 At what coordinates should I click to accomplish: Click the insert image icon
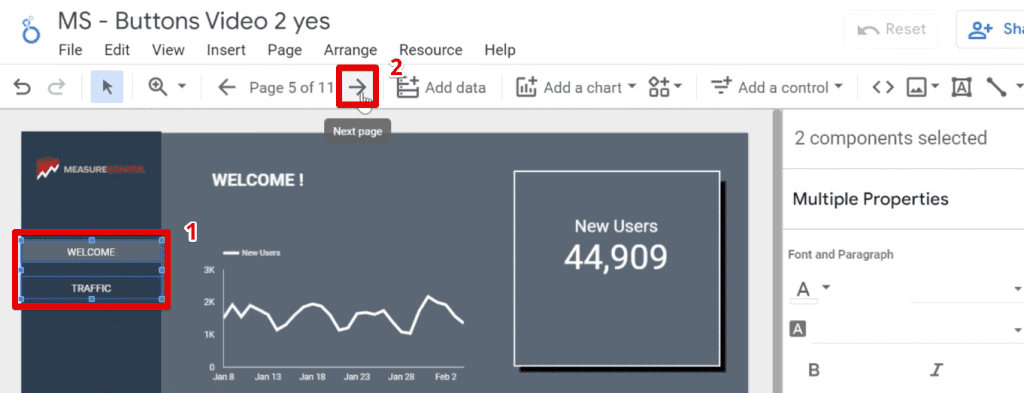click(x=917, y=87)
